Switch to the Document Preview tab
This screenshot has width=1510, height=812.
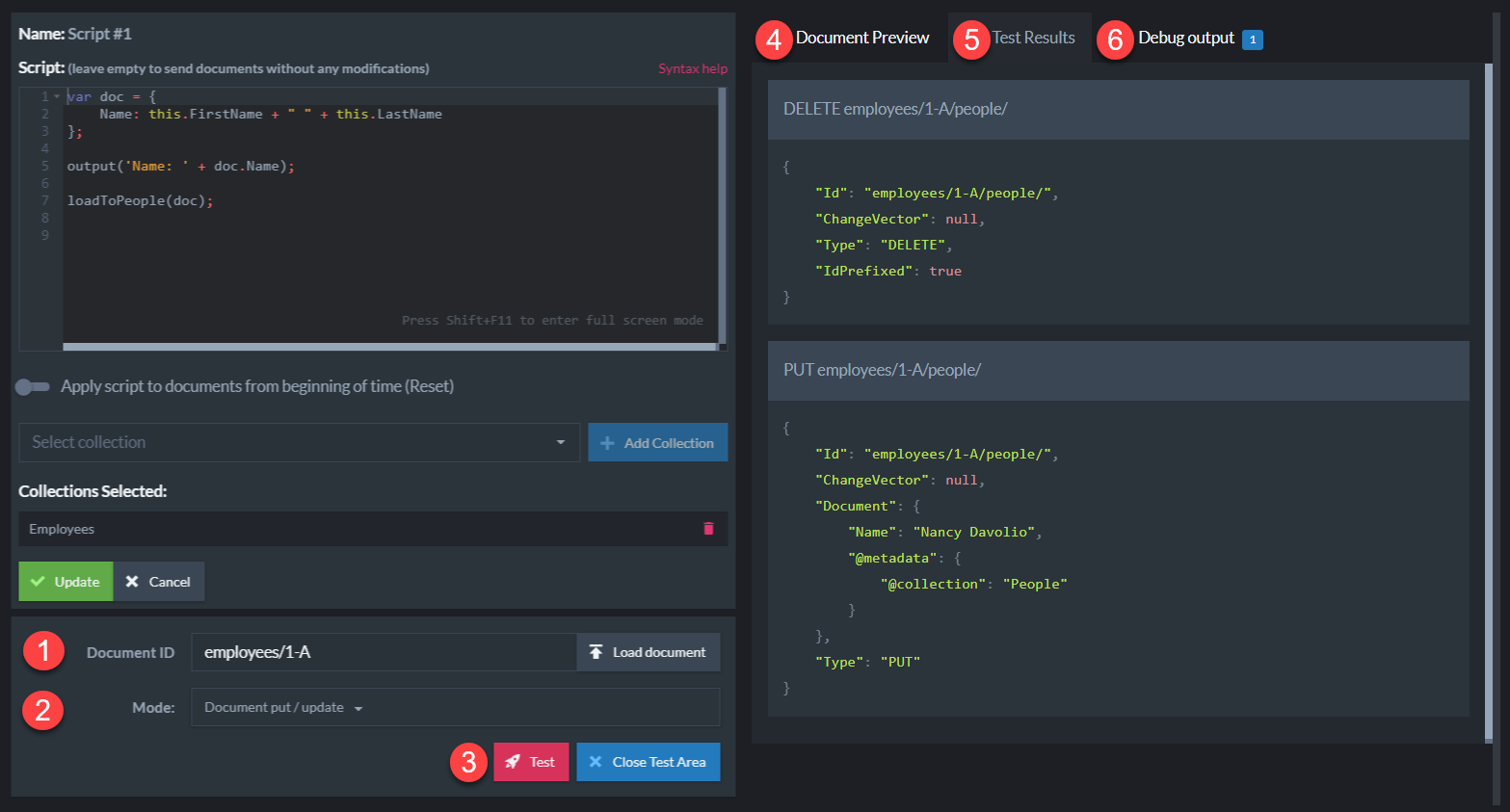click(x=862, y=38)
